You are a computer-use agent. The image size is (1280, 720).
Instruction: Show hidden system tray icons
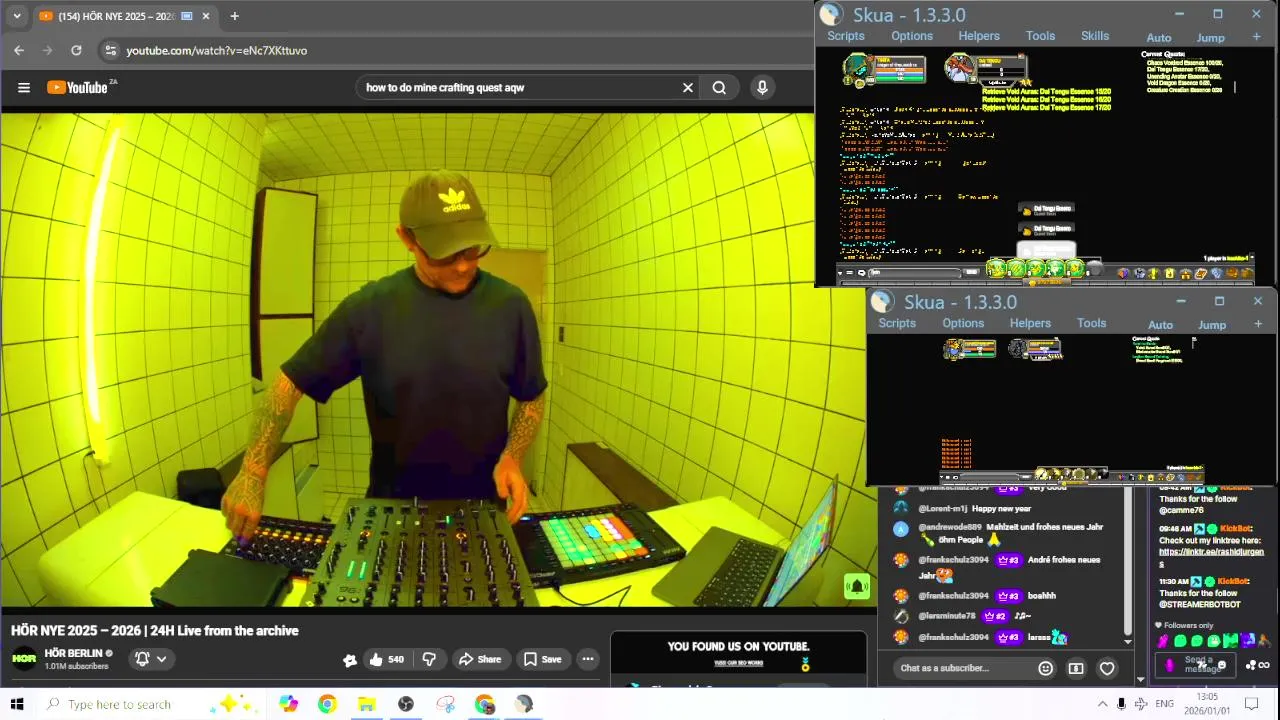(x=1102, y=704)
